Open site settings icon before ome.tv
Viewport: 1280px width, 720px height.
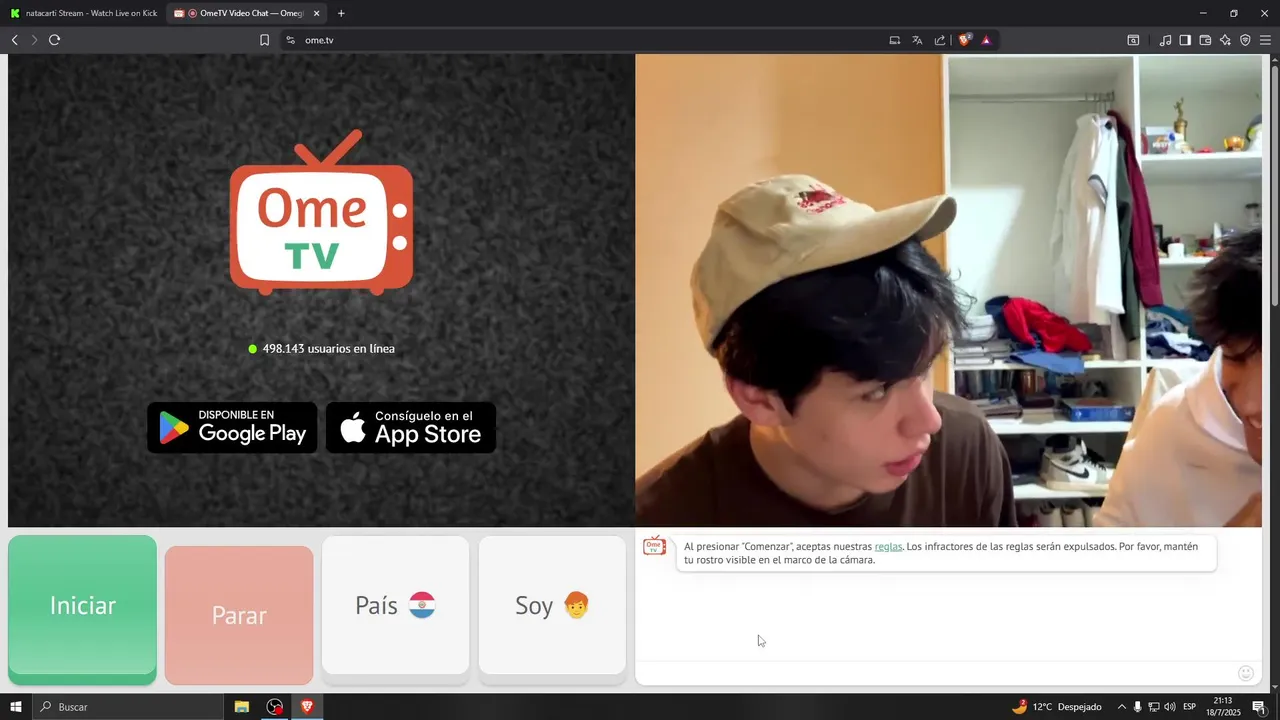[290, 40]
